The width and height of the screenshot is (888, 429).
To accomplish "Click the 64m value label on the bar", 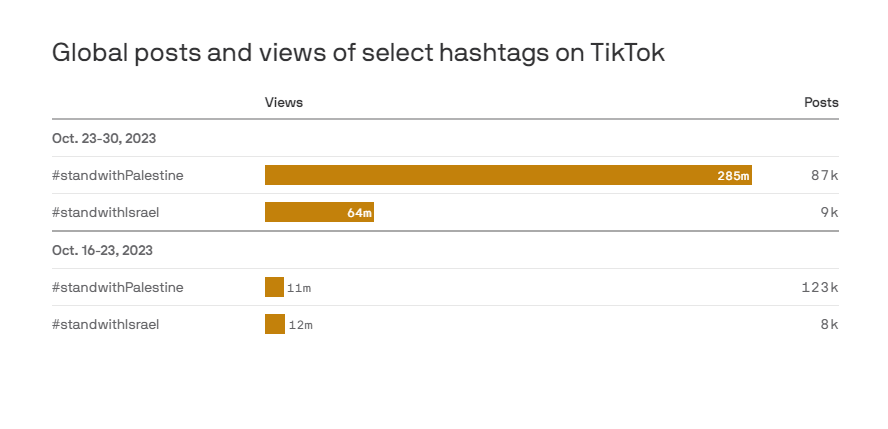I will 359,213.
